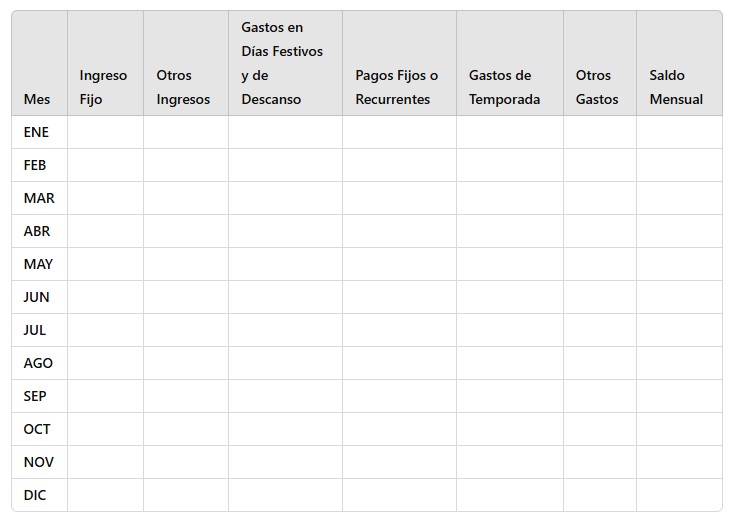Click the Saldo Mensual cell for DIC
This screenshot has width=740, height=524.
point(679,495)
